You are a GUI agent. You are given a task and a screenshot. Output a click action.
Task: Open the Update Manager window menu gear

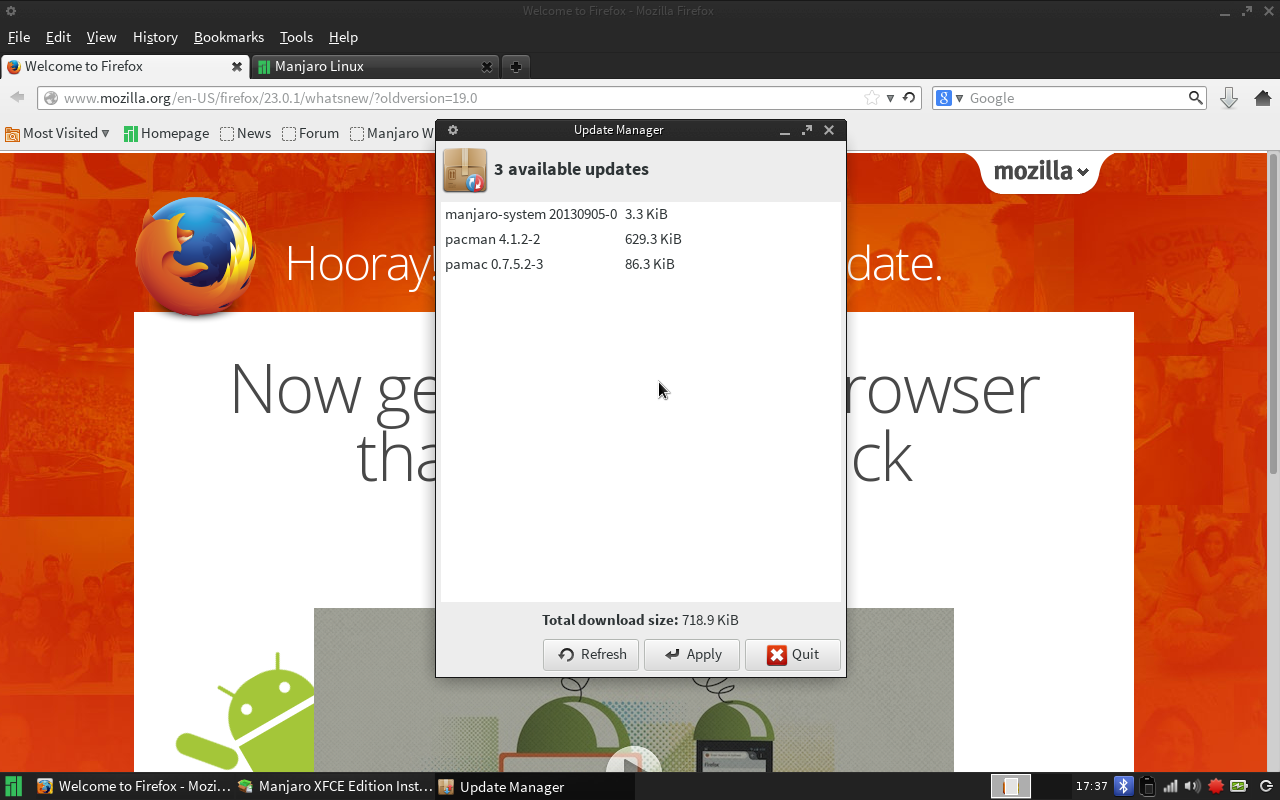point(453,130)
